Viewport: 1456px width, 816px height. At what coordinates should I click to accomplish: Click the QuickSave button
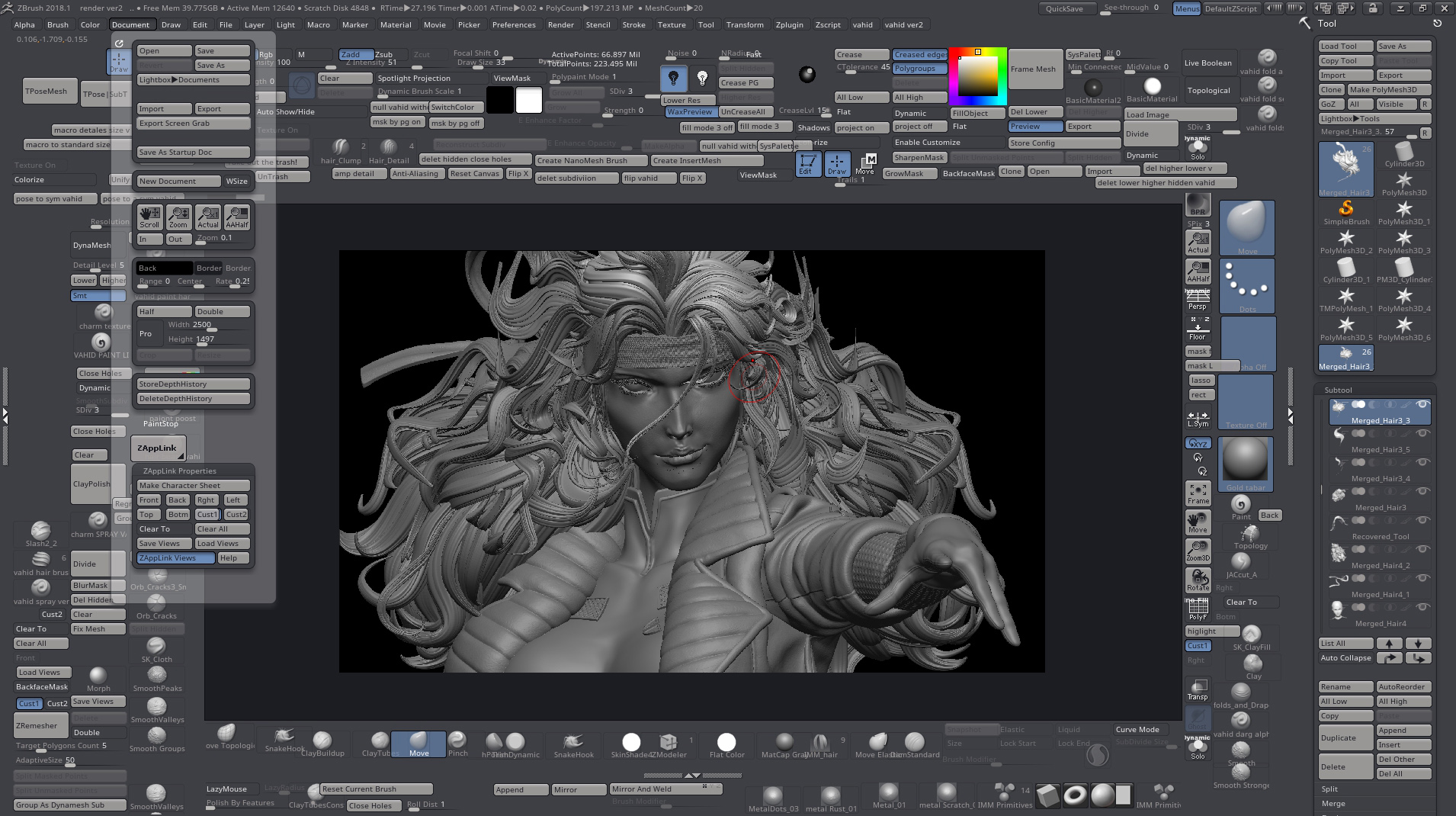tap(1067, 8)
